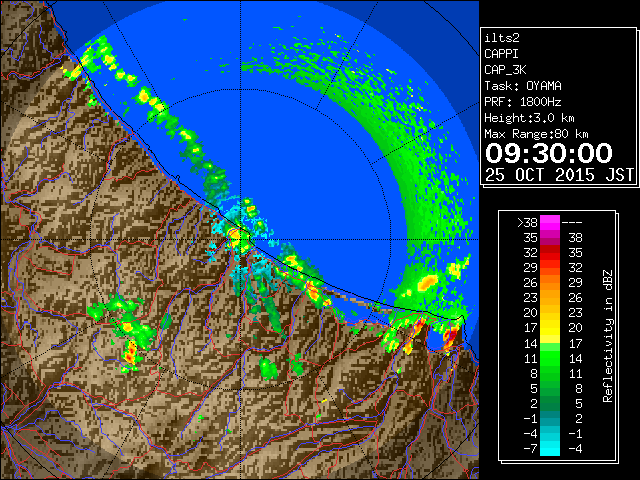The image size is (640, 480).
Task: Pick the cyan swatch beside '-7'
Action: [x=550, y=448]
